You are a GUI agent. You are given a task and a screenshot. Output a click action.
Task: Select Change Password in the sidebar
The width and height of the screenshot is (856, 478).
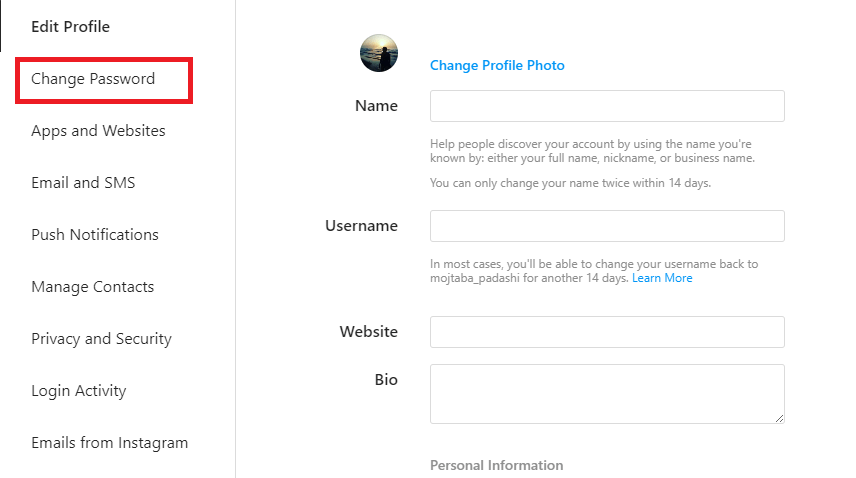93,79
